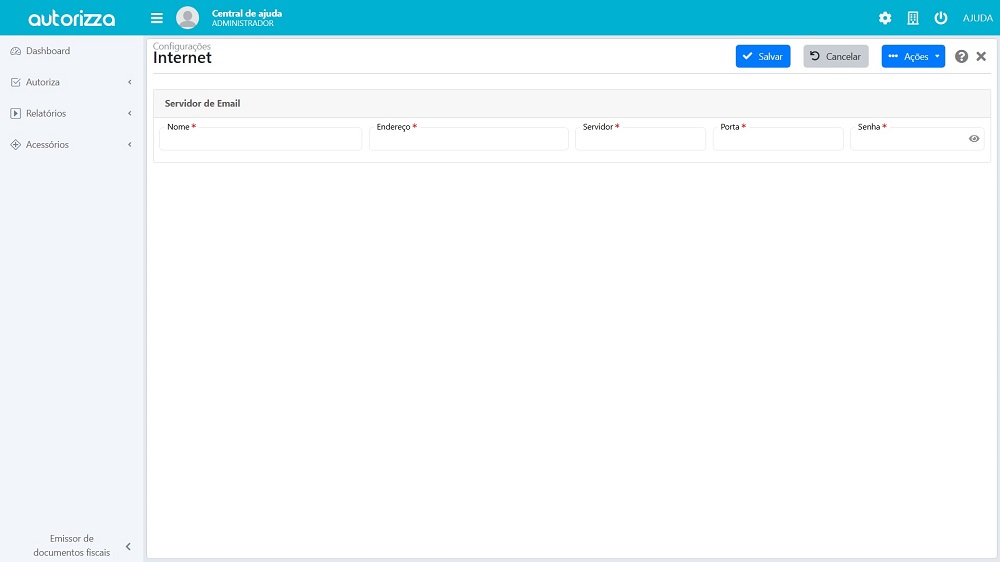This screenshot has height=562, width=1000.
Task: Click the autorizza logo
Action: coord(71,18)
